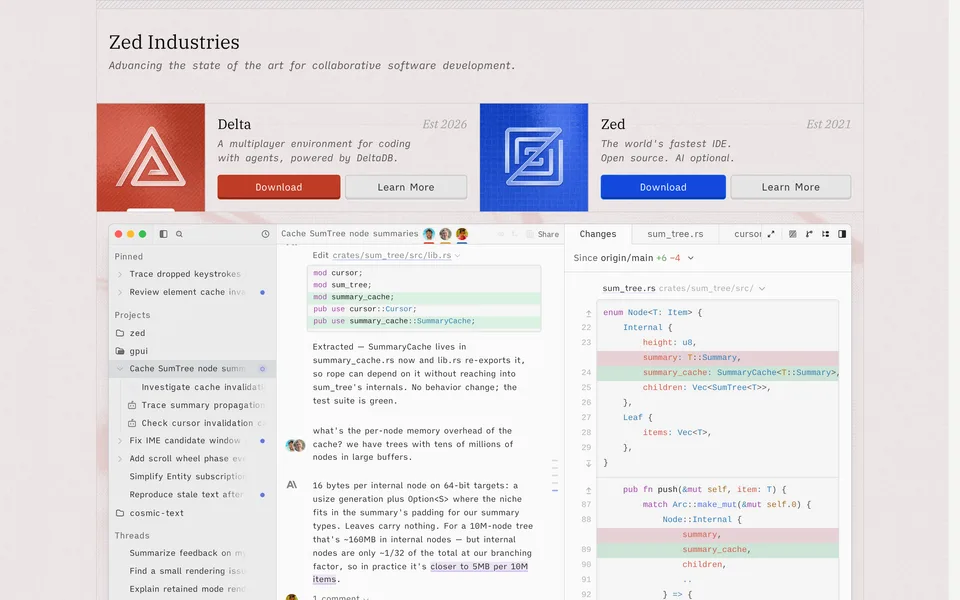This screenshot has width=960, height=600.
Task: Click blue dot on Reproduce stale text
Action: [263, 495]
